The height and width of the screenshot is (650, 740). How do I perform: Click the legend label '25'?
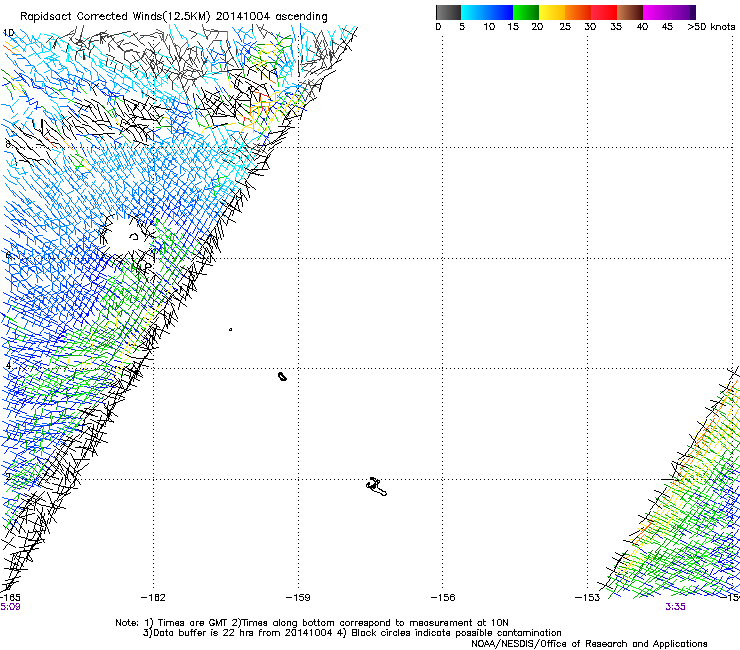(565, 27)
